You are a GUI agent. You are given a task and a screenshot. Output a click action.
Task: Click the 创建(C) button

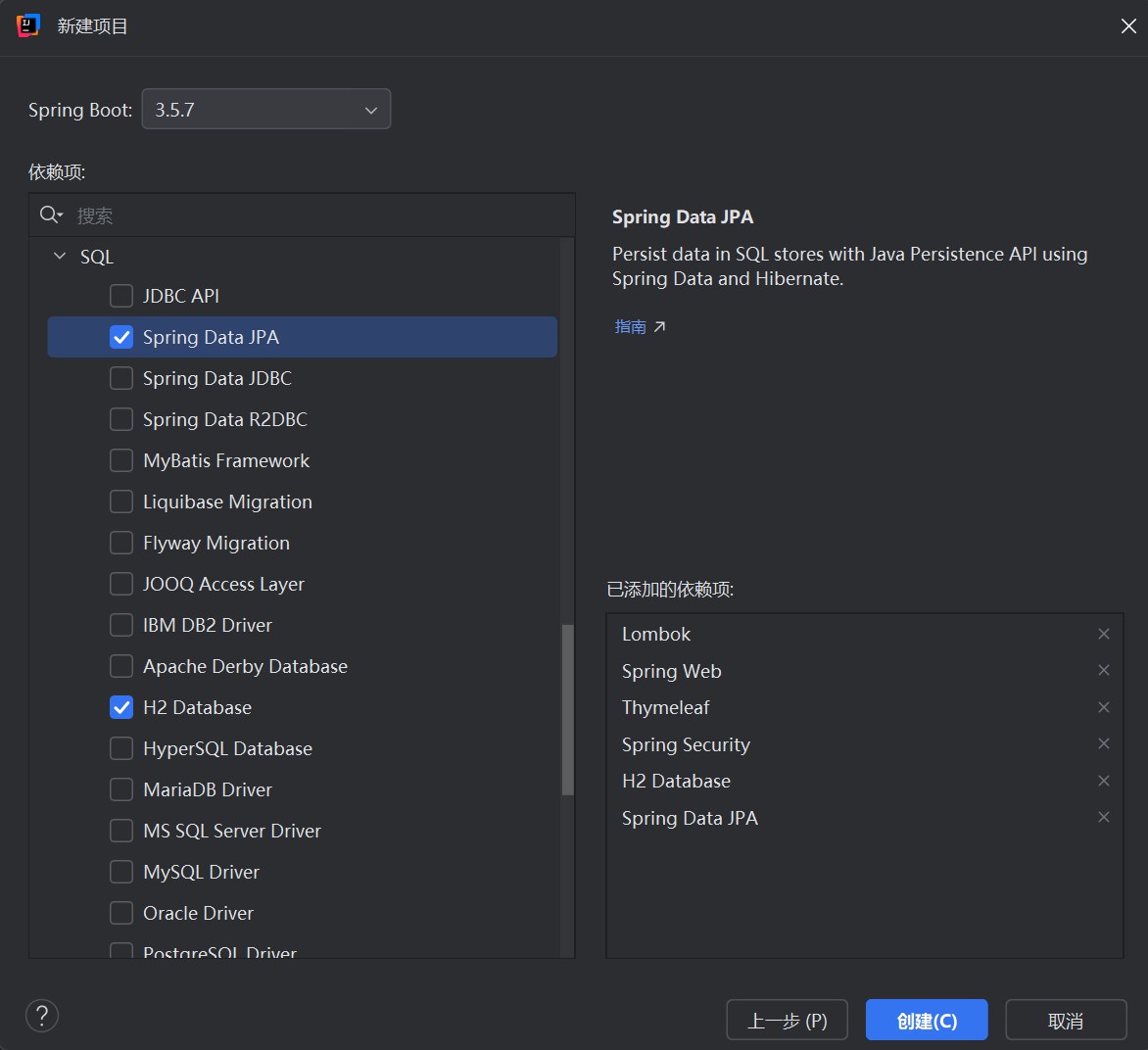(x=926, y=1020)
